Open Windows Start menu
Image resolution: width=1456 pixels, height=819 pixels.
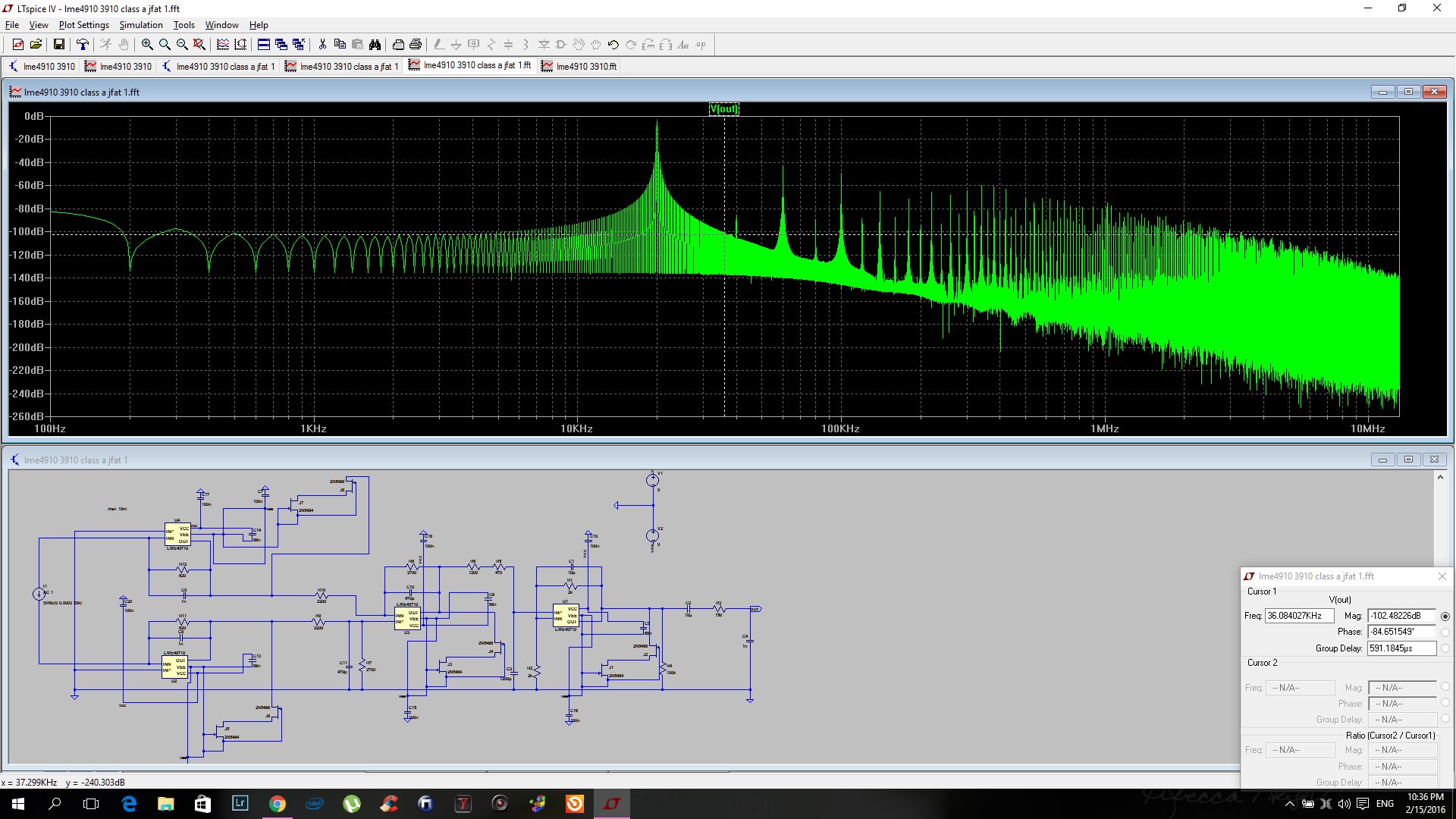[x=18, y=804]
